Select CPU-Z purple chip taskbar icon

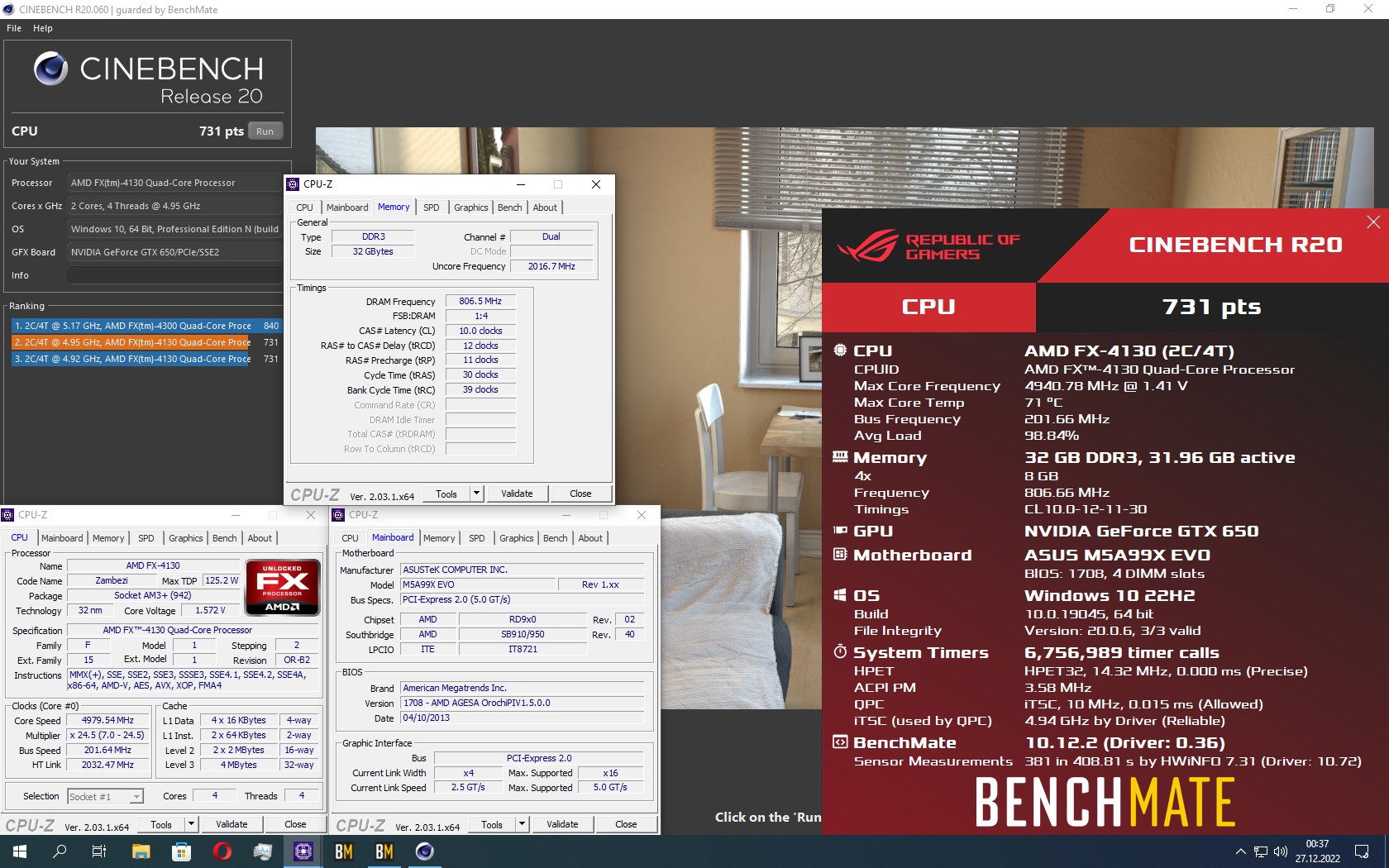coord(303,851)
